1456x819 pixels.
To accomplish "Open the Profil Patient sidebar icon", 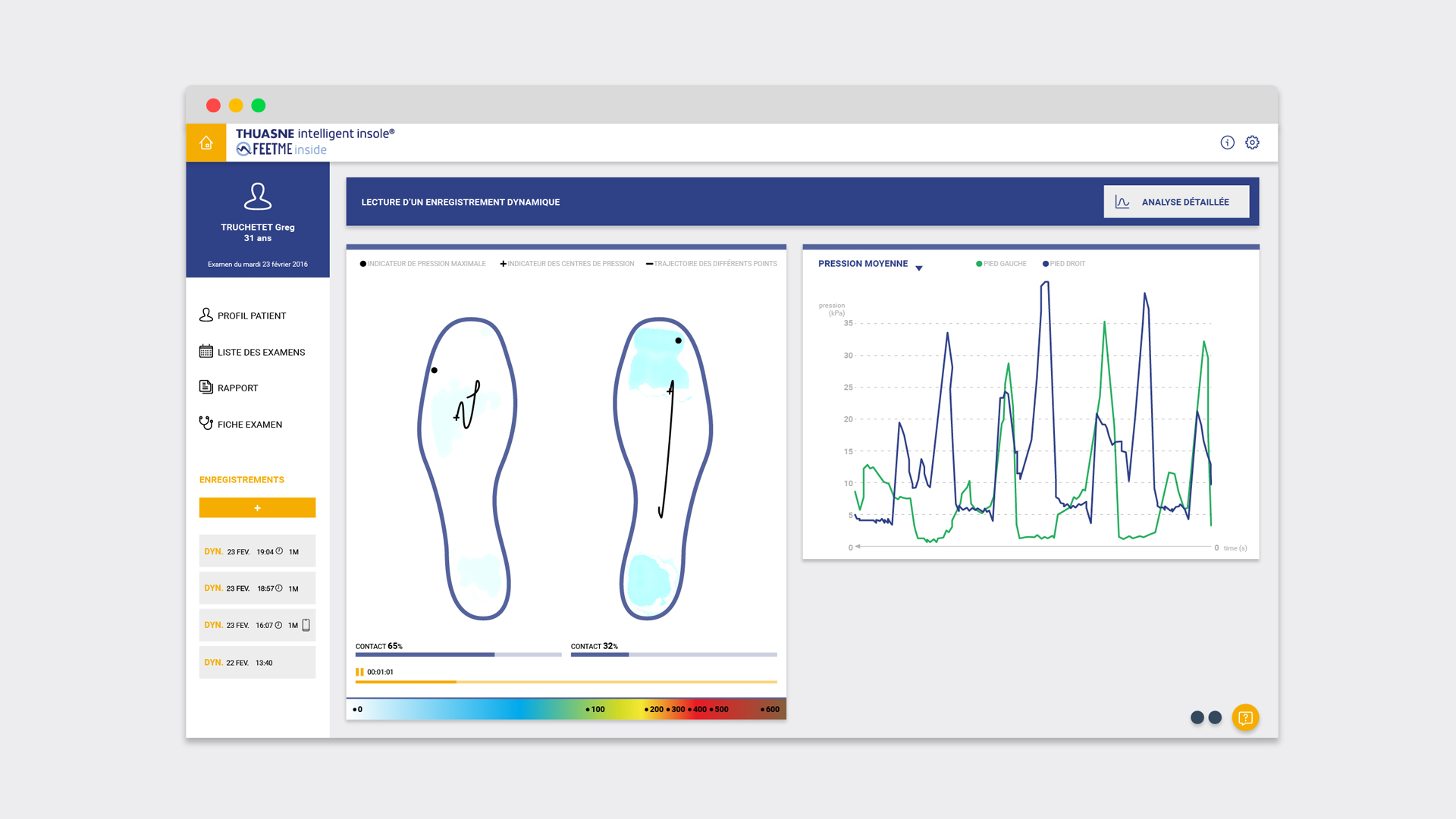I will (x=206, y=315).
